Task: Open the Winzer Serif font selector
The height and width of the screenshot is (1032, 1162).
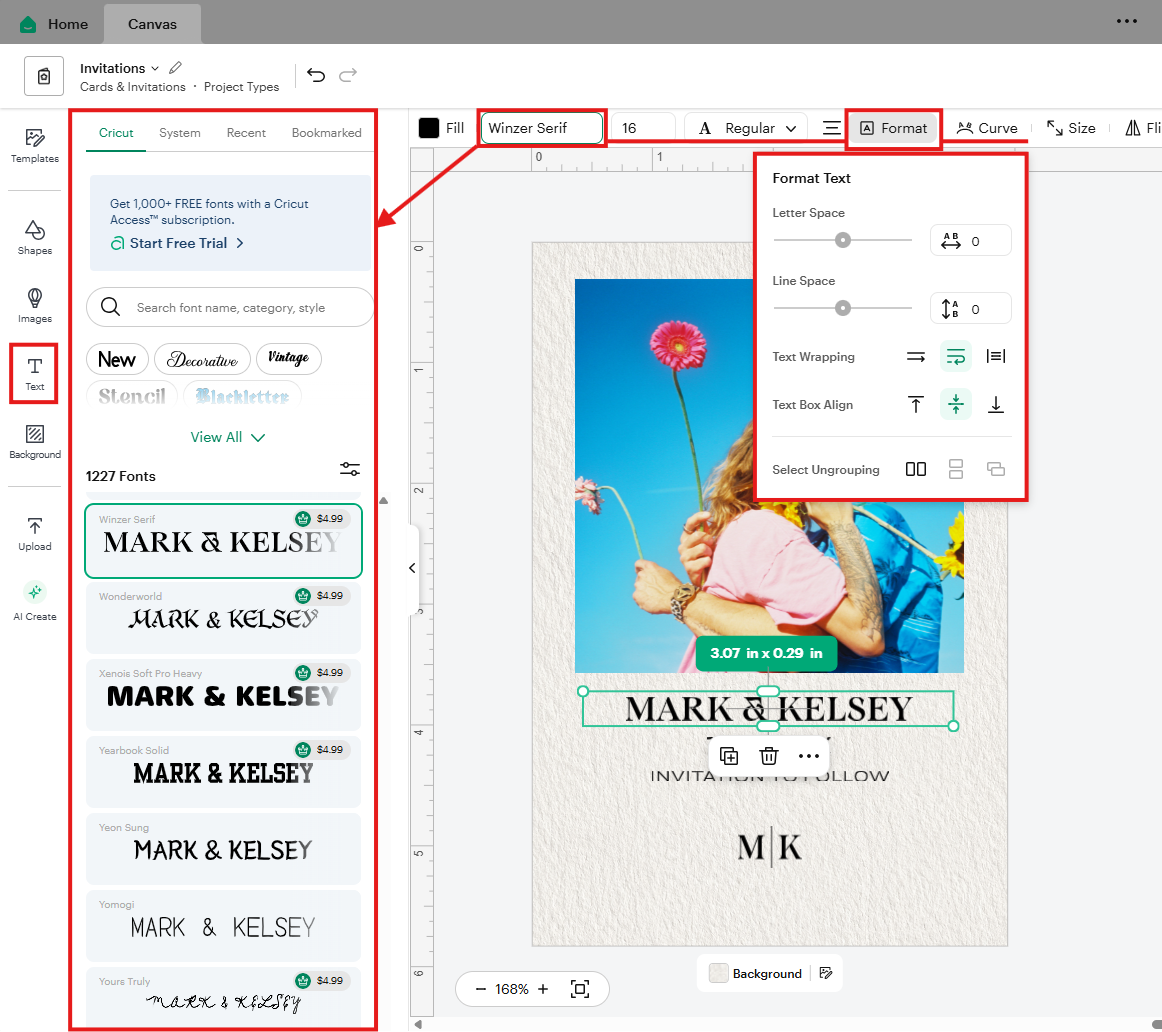Action: [x=542, y=128]
